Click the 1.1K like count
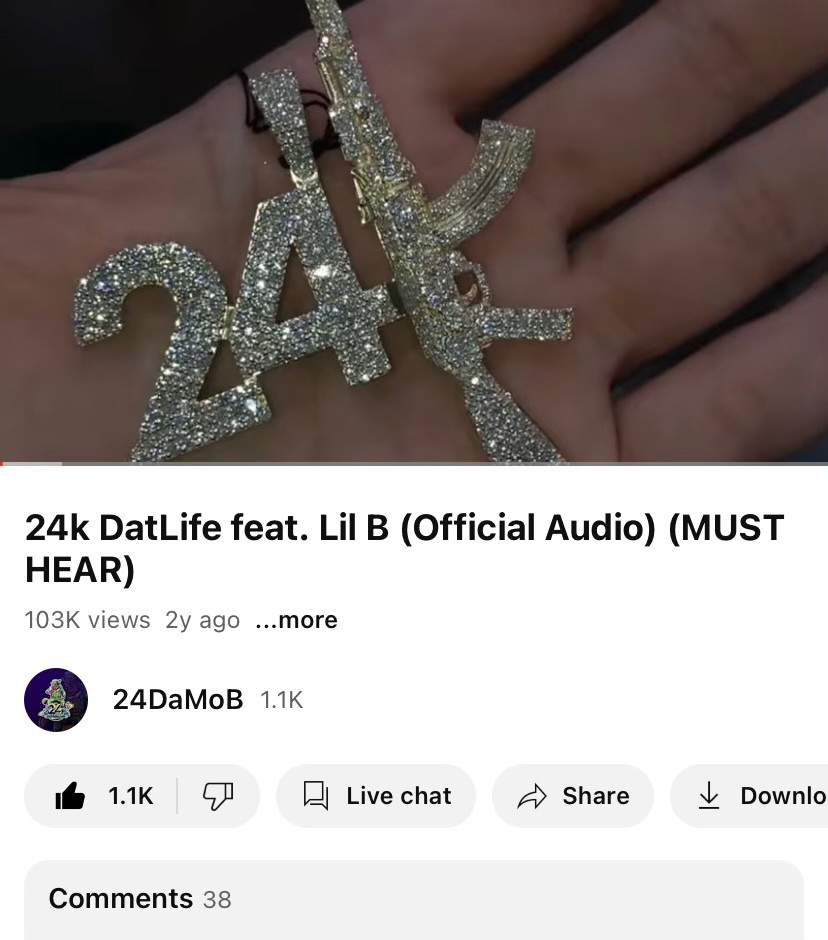 coord(131,796)
